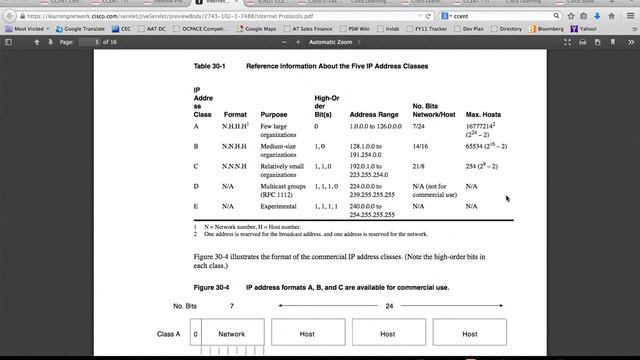Open the Yahoo bookmark

[584, 29]
